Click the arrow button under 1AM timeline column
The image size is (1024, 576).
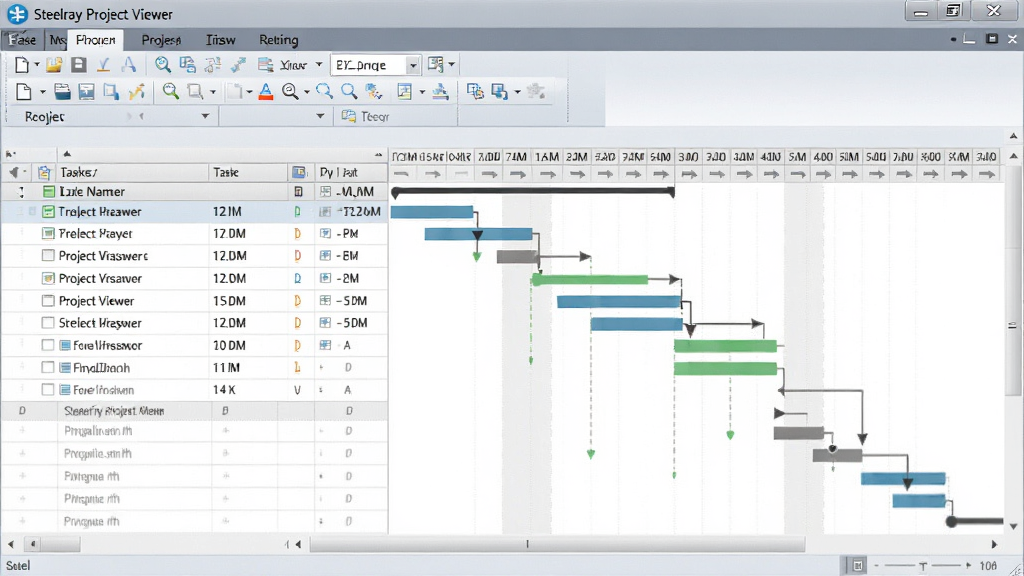[x=547, y=174]
